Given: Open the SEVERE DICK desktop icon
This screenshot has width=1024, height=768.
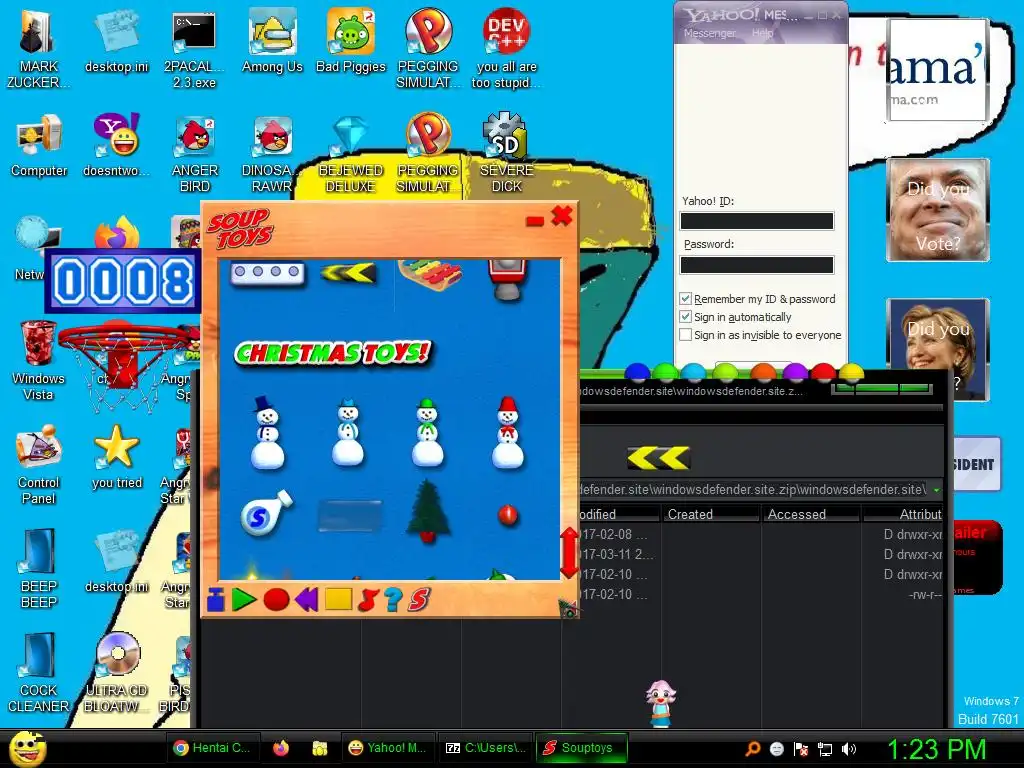Looking at the screenshot, I should 507,153.
